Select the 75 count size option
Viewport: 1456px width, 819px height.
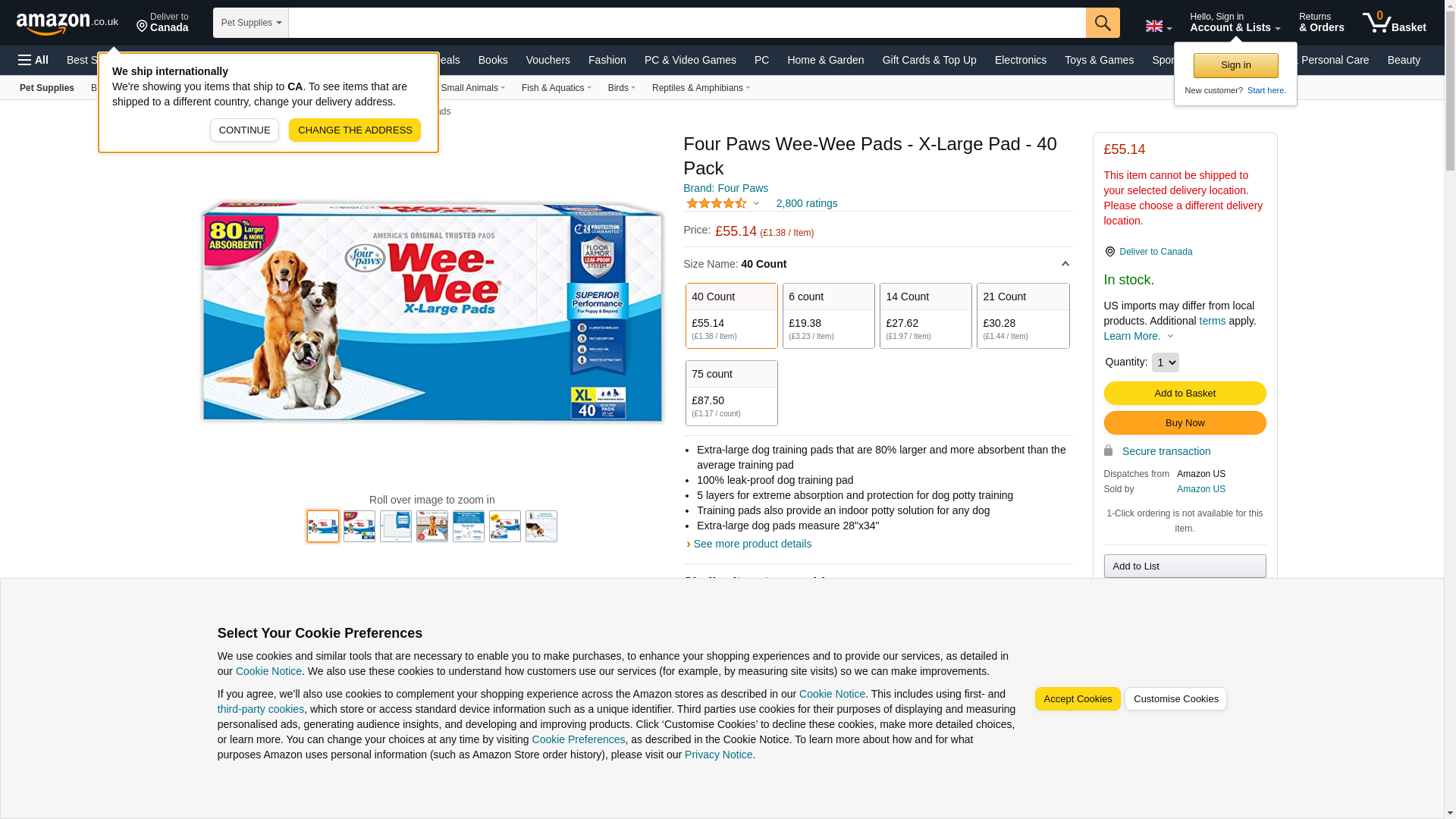pos(732,394)
